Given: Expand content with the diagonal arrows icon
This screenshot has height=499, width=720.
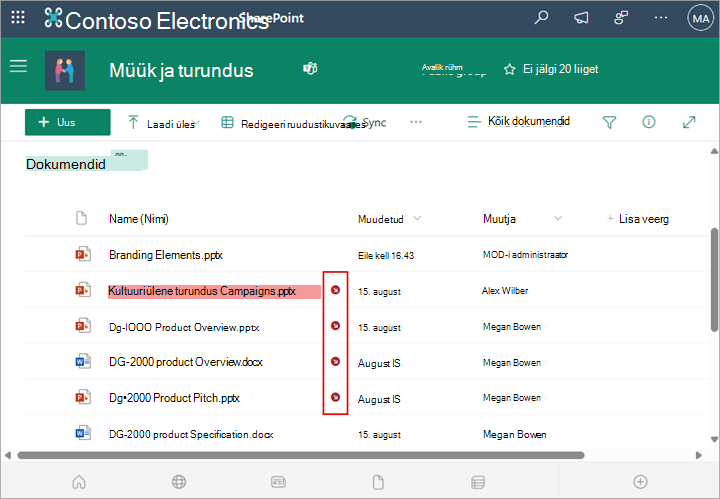Looking at the screenshot, I should [689, 122].
